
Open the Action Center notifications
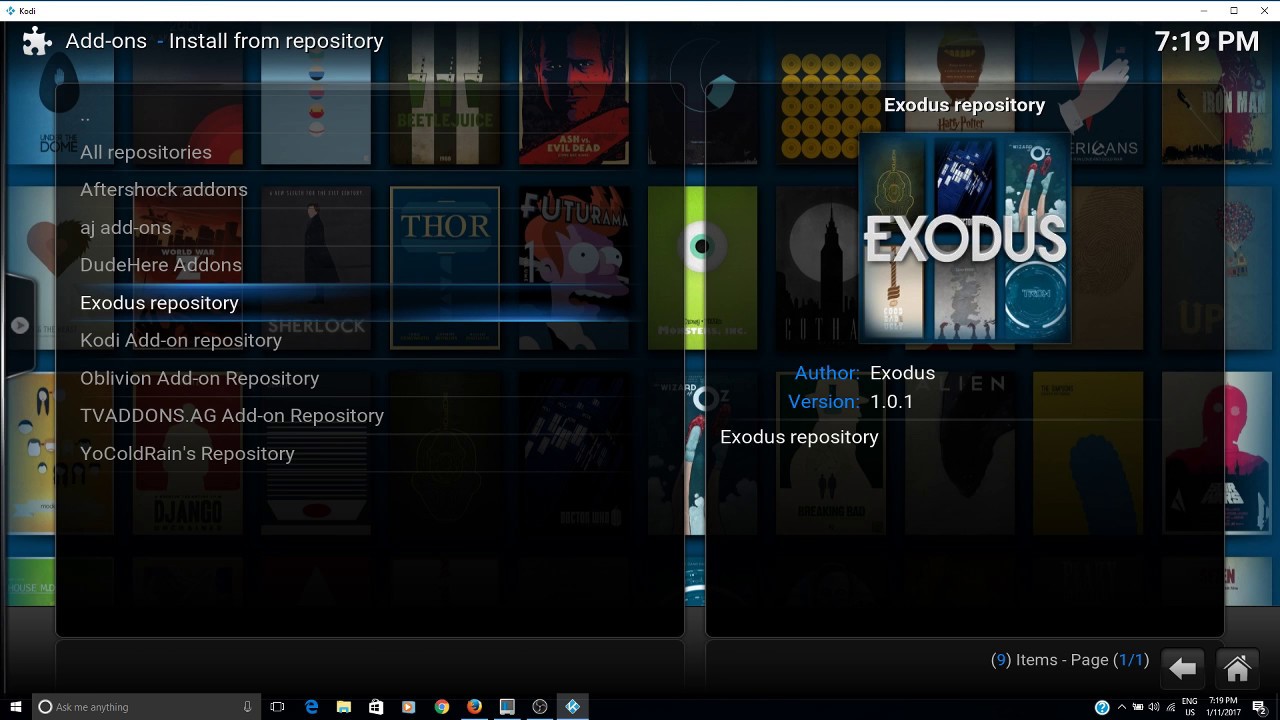point(1260,707)
